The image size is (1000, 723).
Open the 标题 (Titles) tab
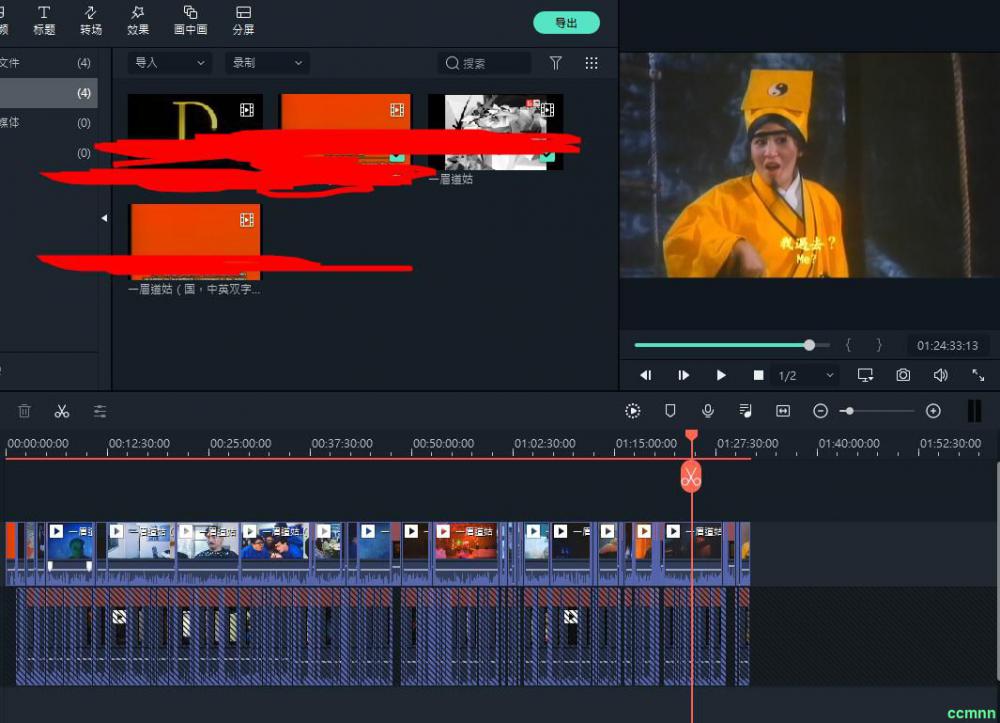(x=44, y=20)
